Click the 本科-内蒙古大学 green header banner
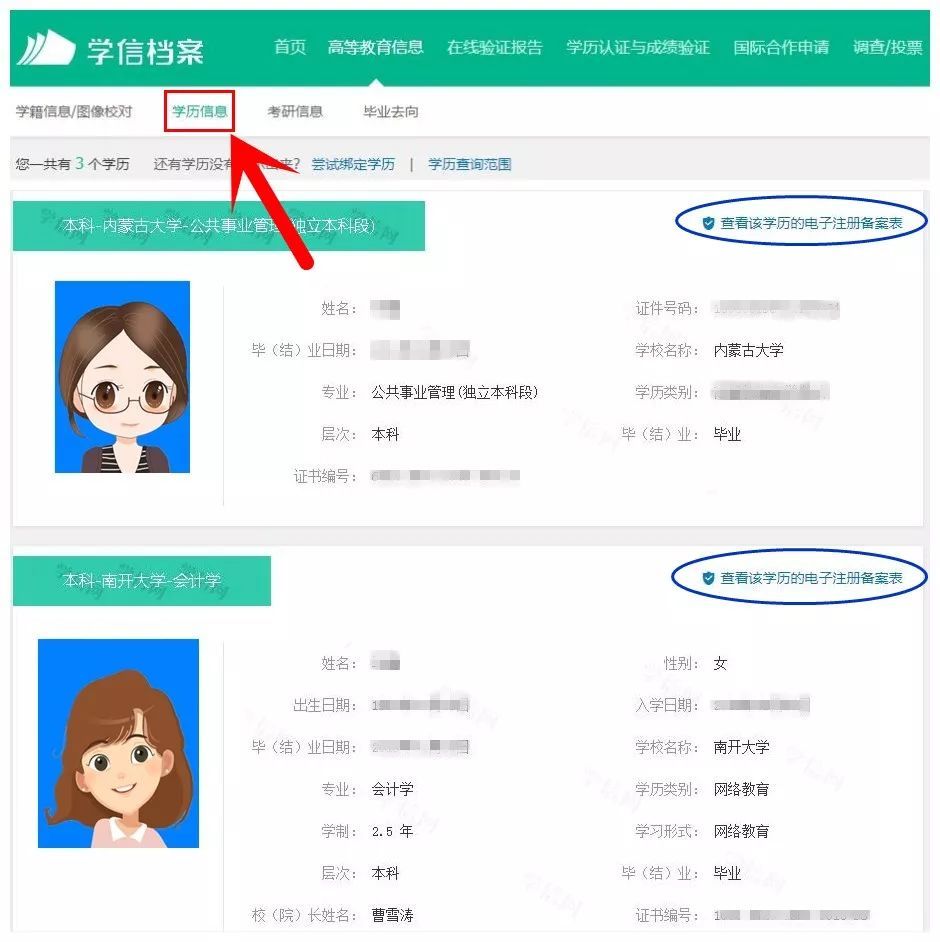Screen dimensions: 940x942 point(218,228)
